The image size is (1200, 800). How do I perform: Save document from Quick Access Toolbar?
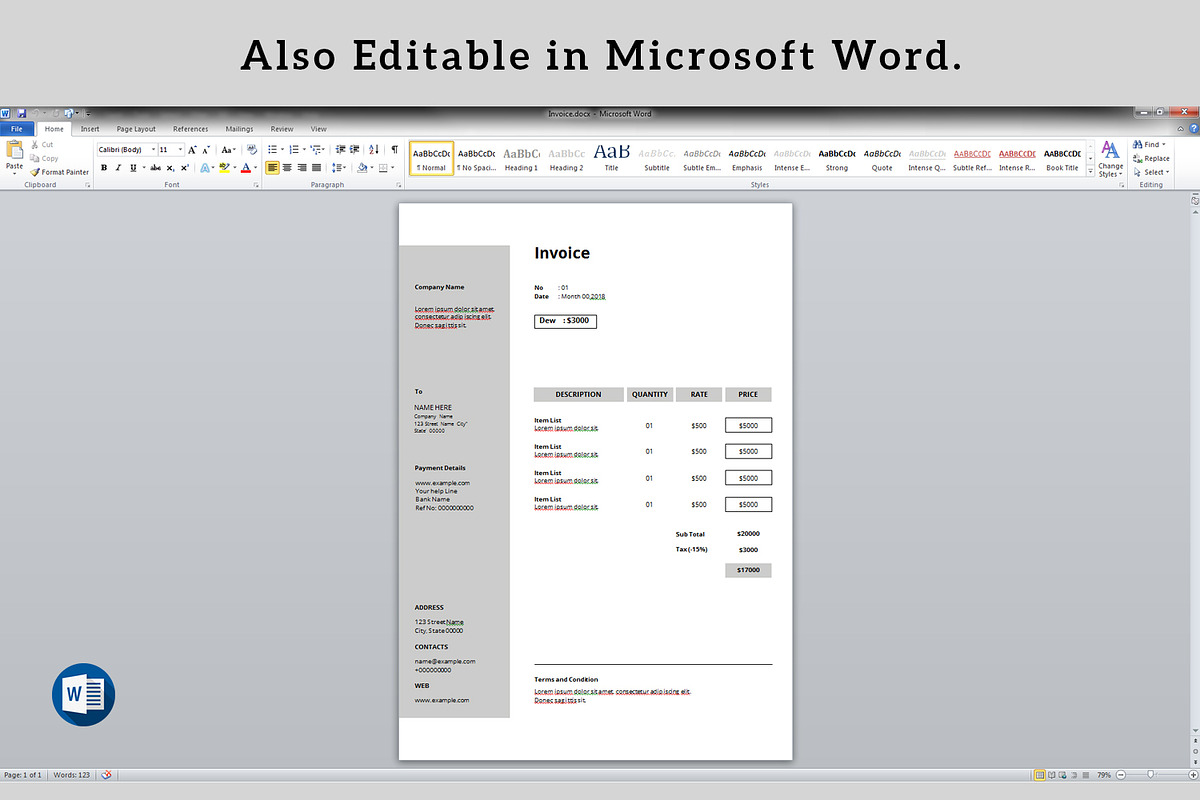(22, 113)
